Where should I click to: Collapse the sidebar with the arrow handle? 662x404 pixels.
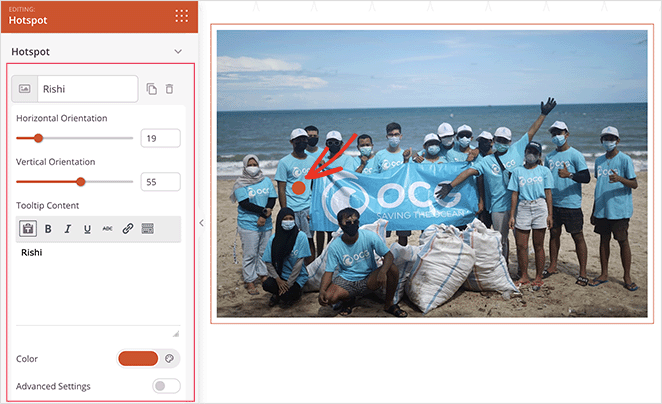click(x=201, y=223)
